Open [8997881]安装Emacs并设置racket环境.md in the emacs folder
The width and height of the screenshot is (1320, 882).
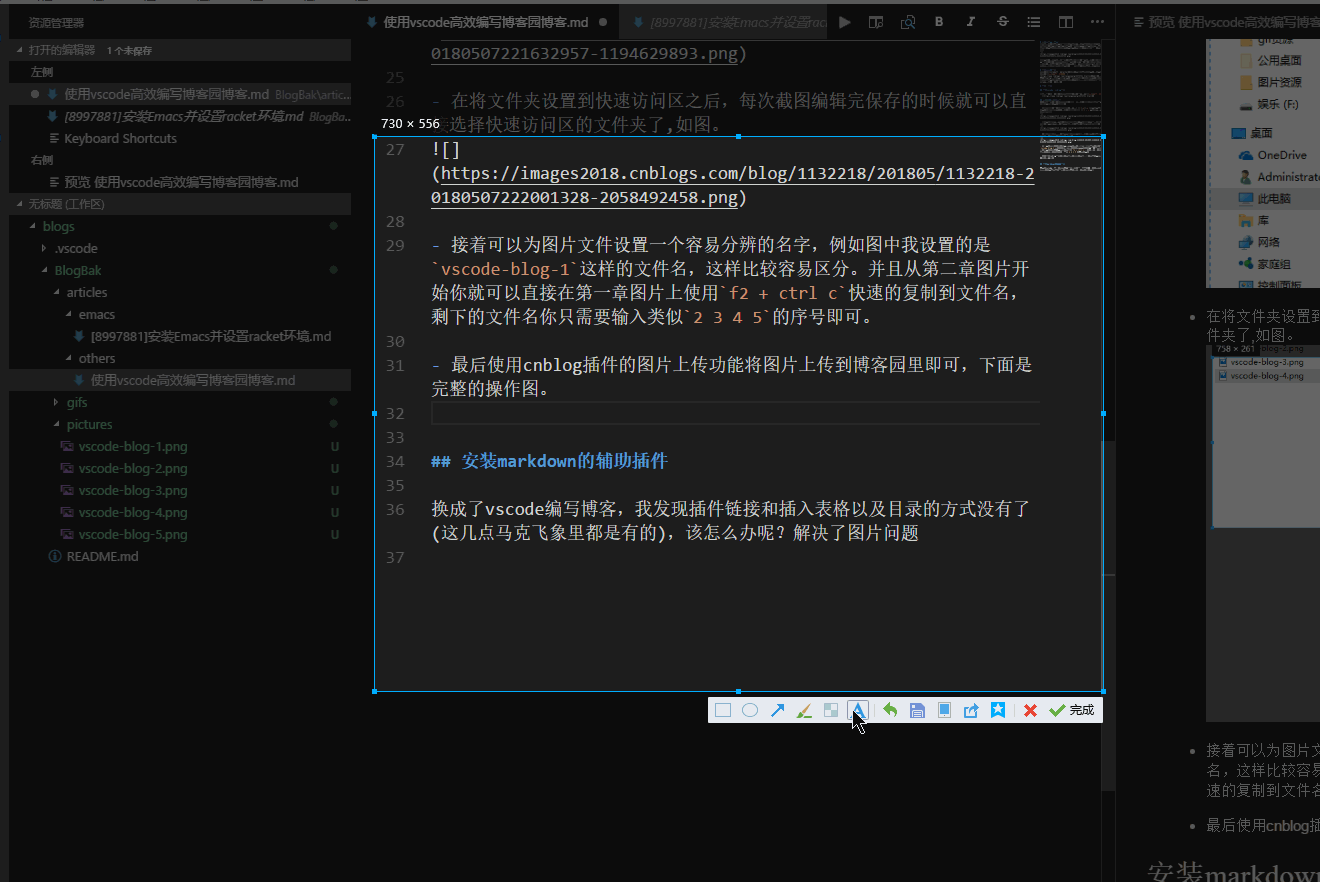(x=210, y=336)
